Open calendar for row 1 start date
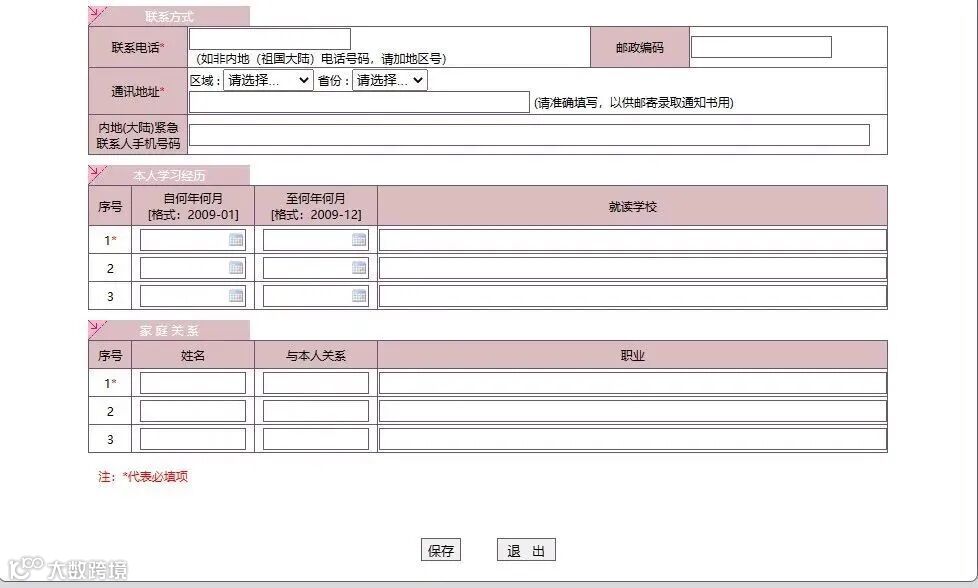The height and width of the screenshot is (588, 978). tap(236, 240)
